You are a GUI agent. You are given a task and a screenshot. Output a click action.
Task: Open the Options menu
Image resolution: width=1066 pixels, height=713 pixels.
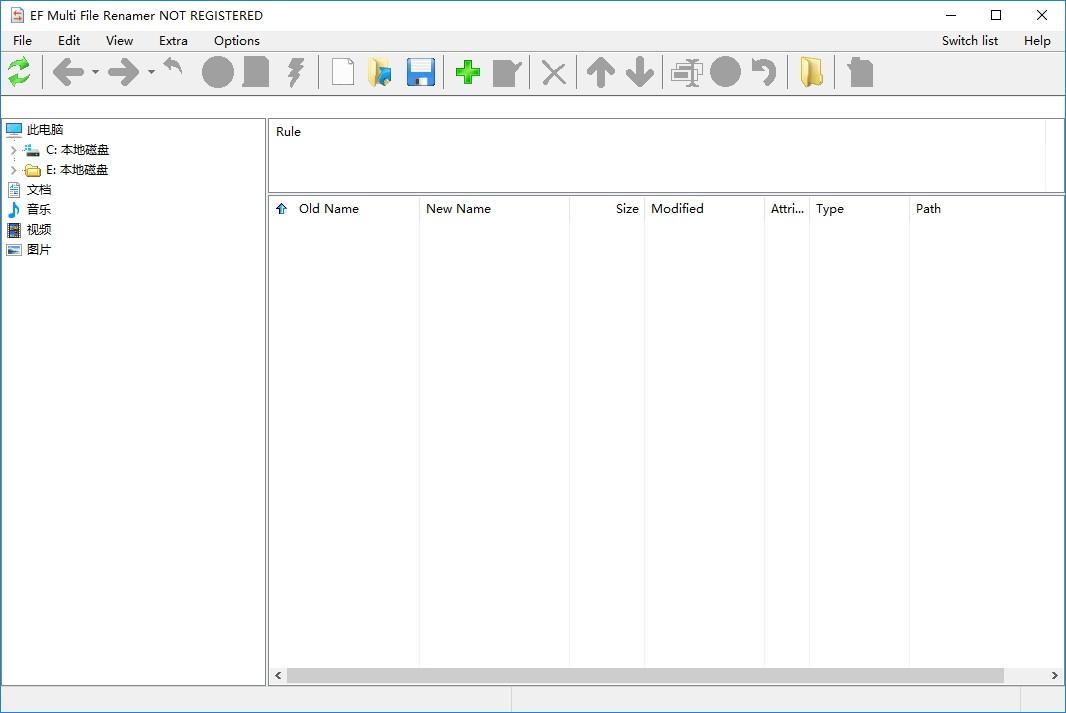237,41
